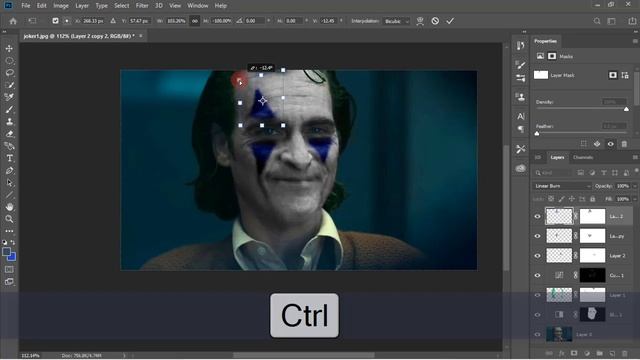This screenshot has width=640, height=360.
Task: Switch to warp mode icon in options bar
Action: tap(420, 21)
